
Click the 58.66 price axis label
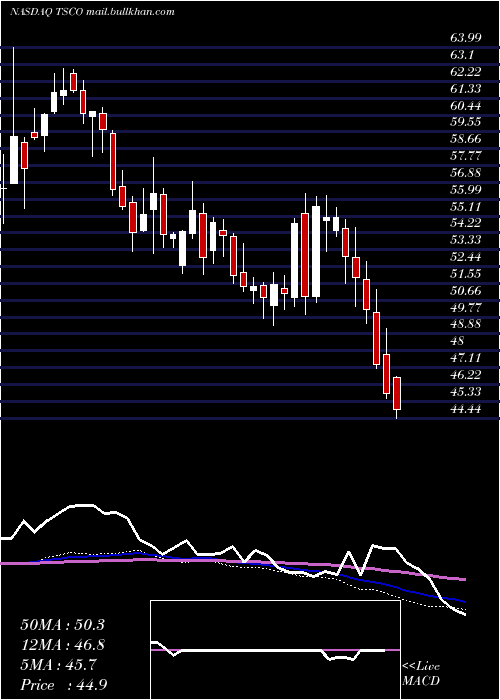(466, 139)
